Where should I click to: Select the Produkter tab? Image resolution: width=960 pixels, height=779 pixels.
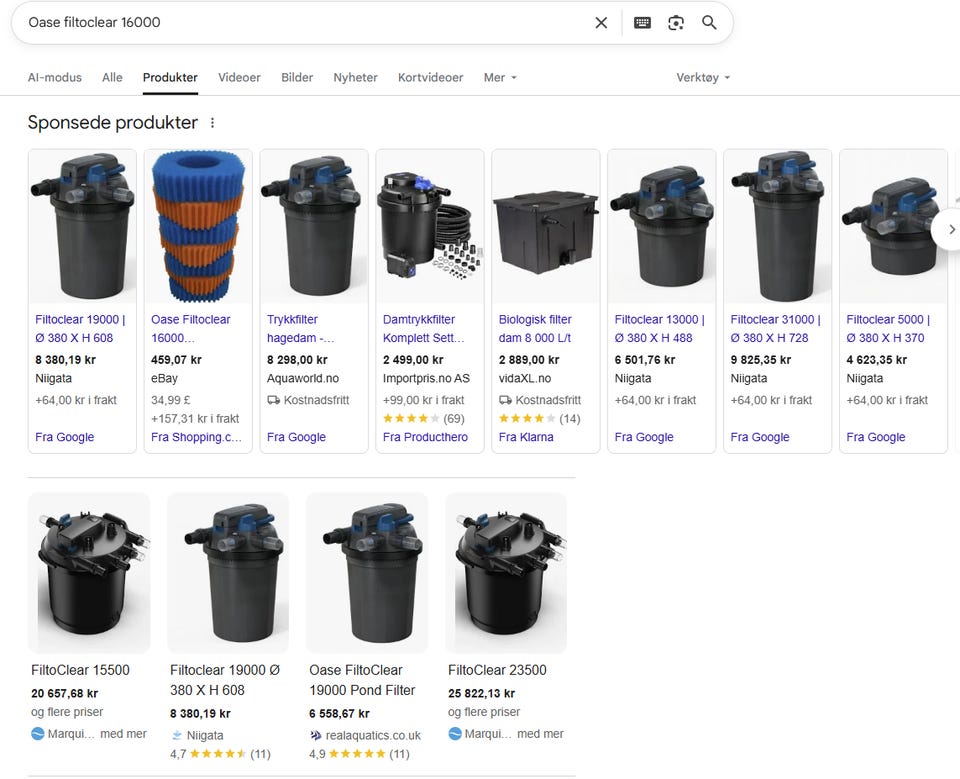pos(170,78)
